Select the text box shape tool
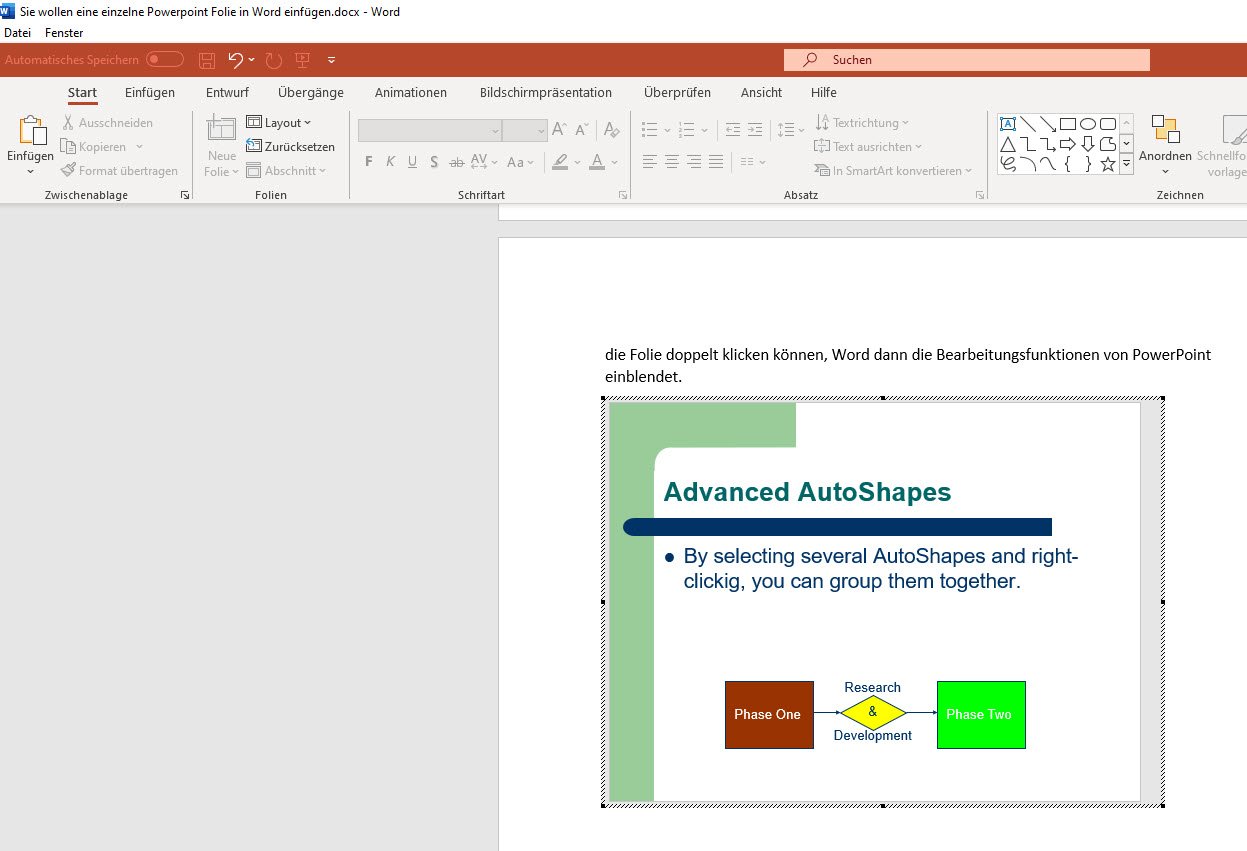Viewport: 1247px width, 851px height. pos(1008,124)
